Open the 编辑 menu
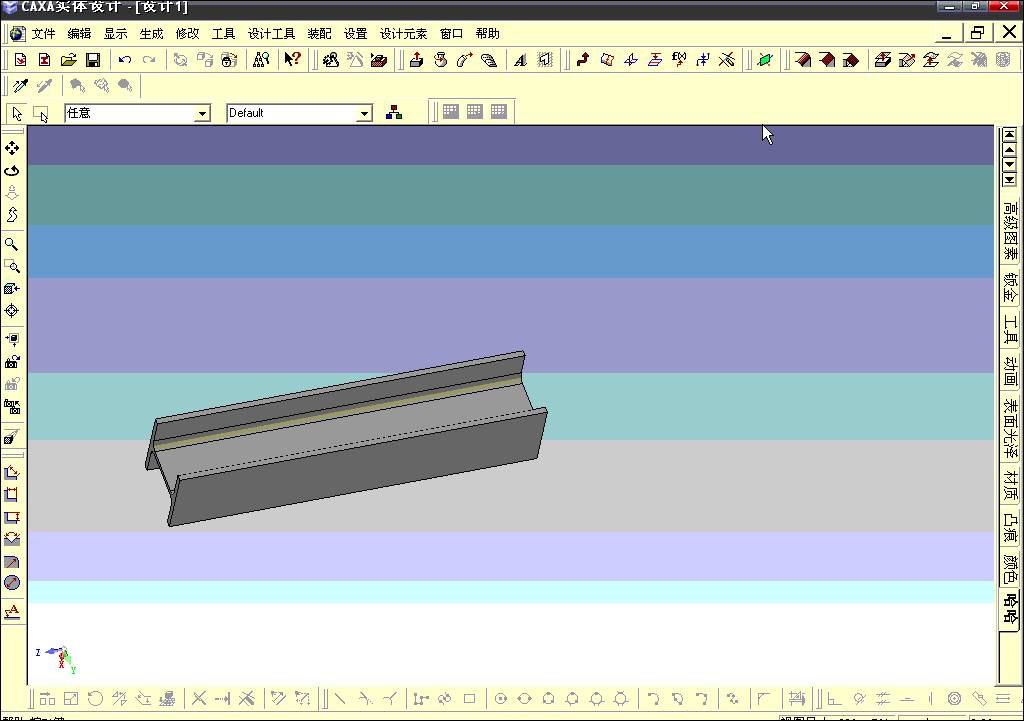 (80, 34)
